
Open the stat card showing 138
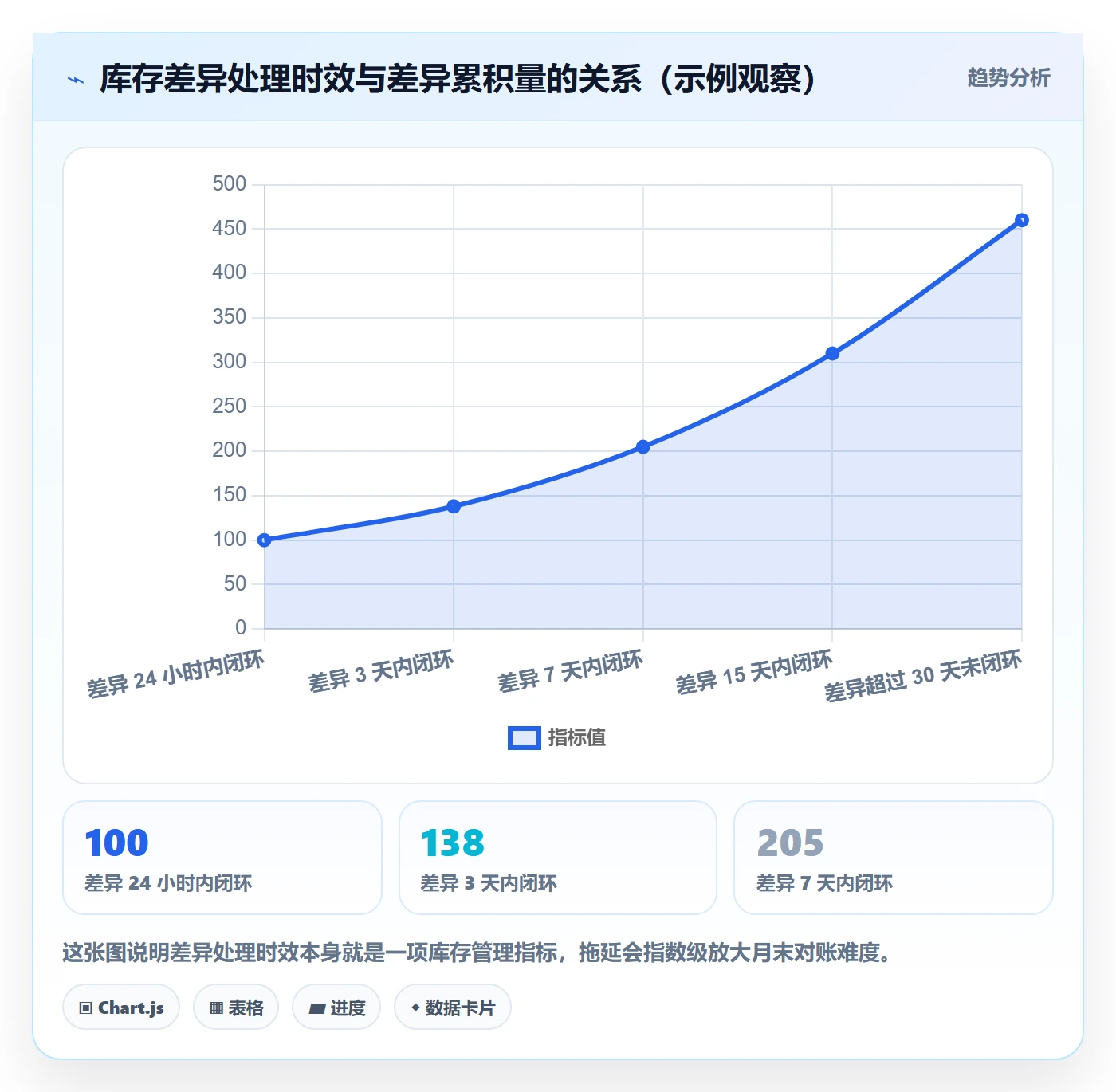coord(558,858)
